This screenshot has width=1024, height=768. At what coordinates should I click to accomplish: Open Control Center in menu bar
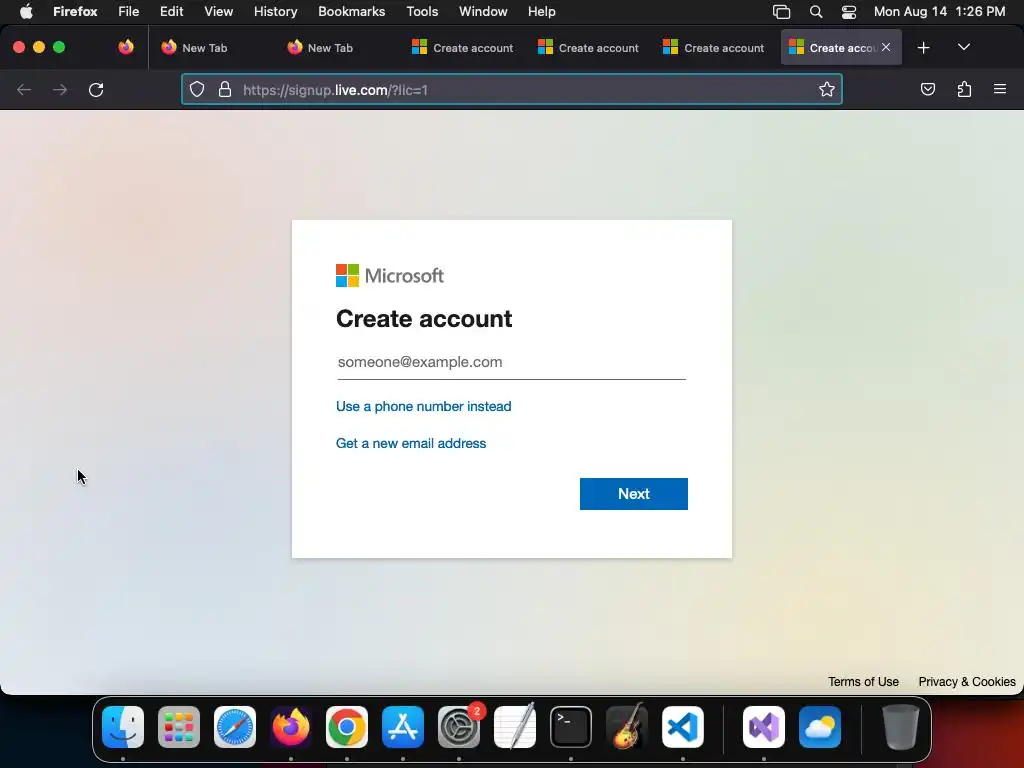click(x=848, y=12)
